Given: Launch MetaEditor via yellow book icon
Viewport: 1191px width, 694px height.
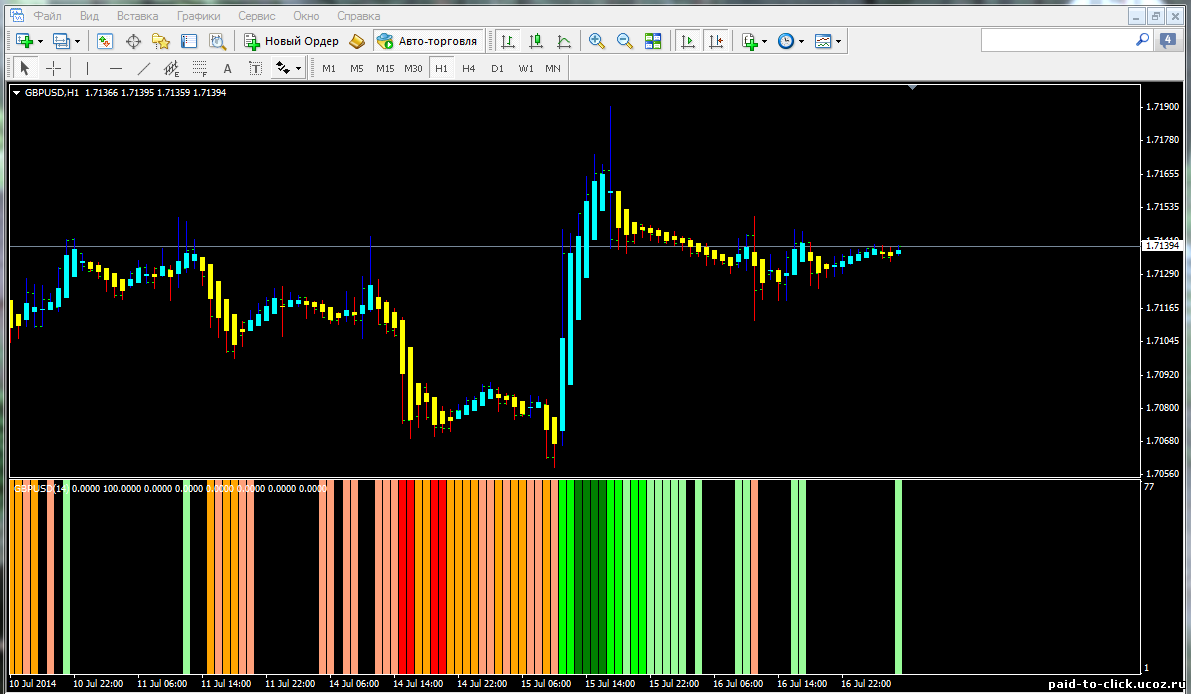Looking at the screenshot, I should [x=356, y=41].
